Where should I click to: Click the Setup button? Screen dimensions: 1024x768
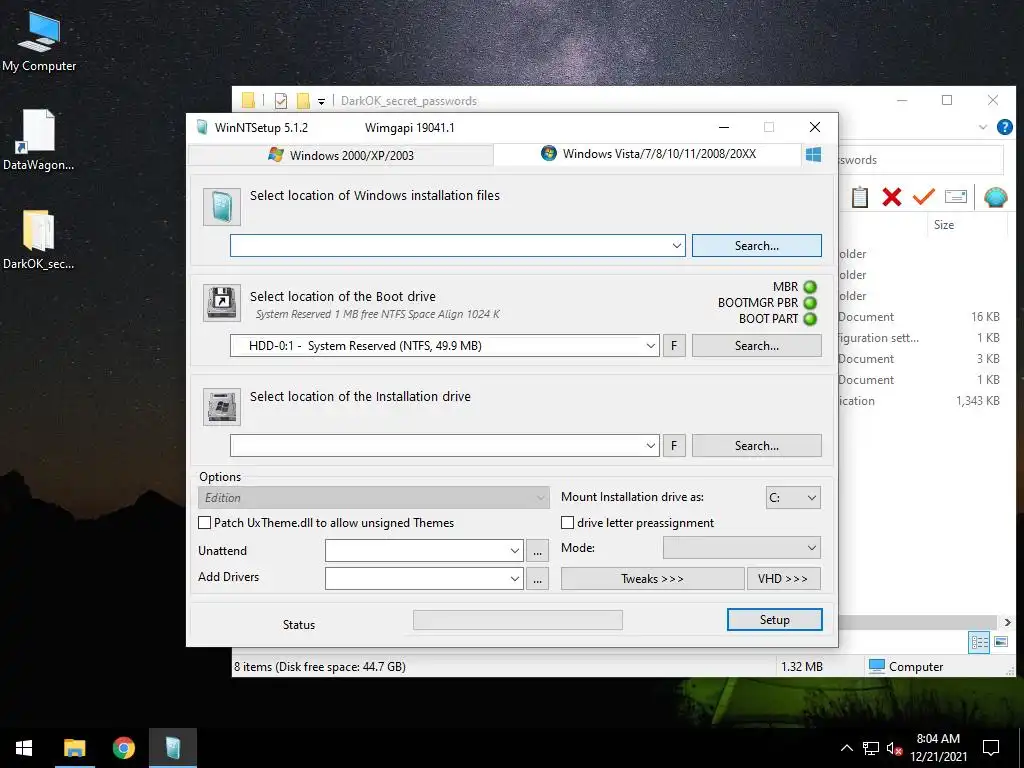click(775, 620)
